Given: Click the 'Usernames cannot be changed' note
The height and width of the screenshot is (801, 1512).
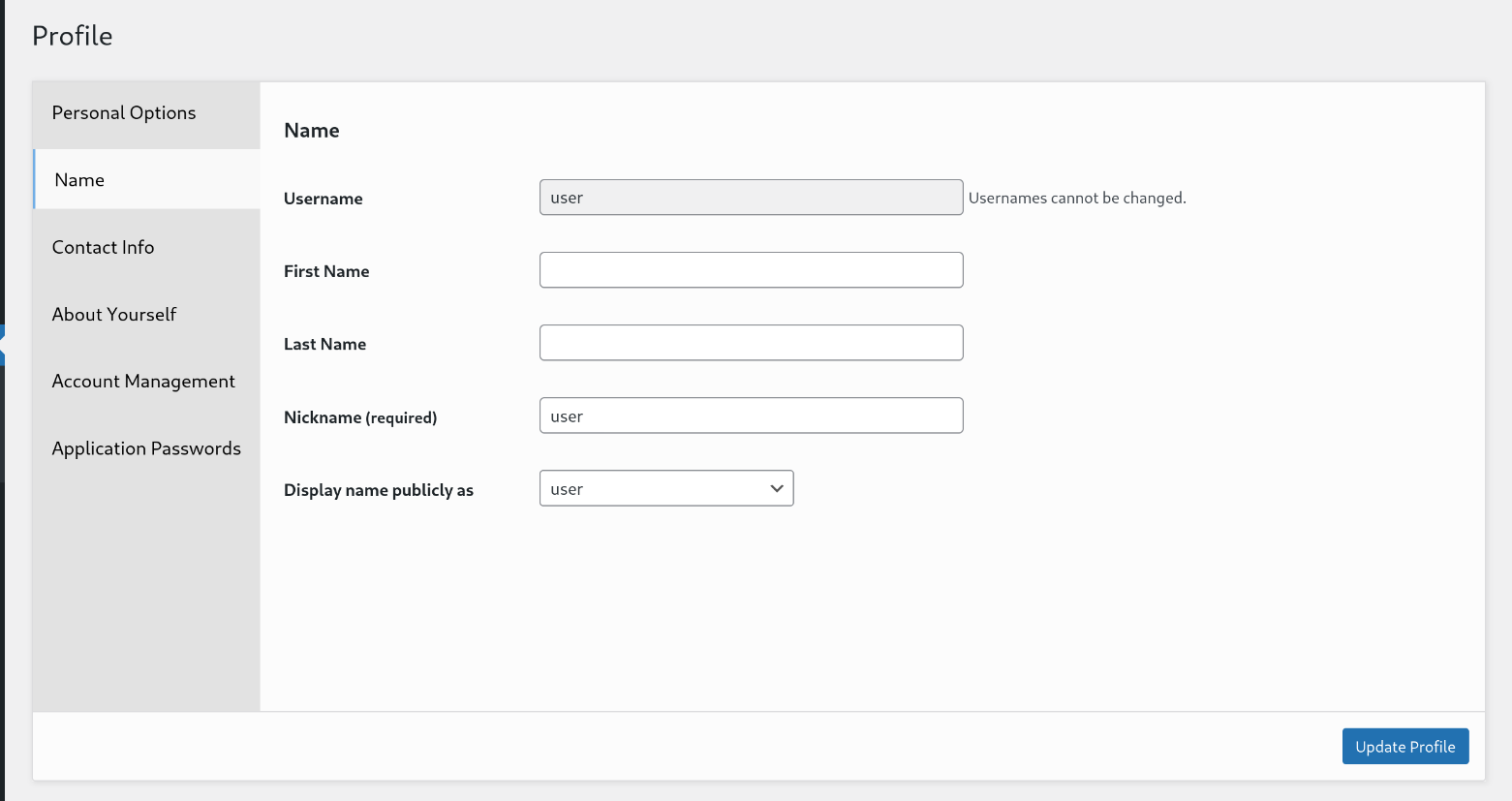Looking at the screenshot, I should tap(1077, 198).
